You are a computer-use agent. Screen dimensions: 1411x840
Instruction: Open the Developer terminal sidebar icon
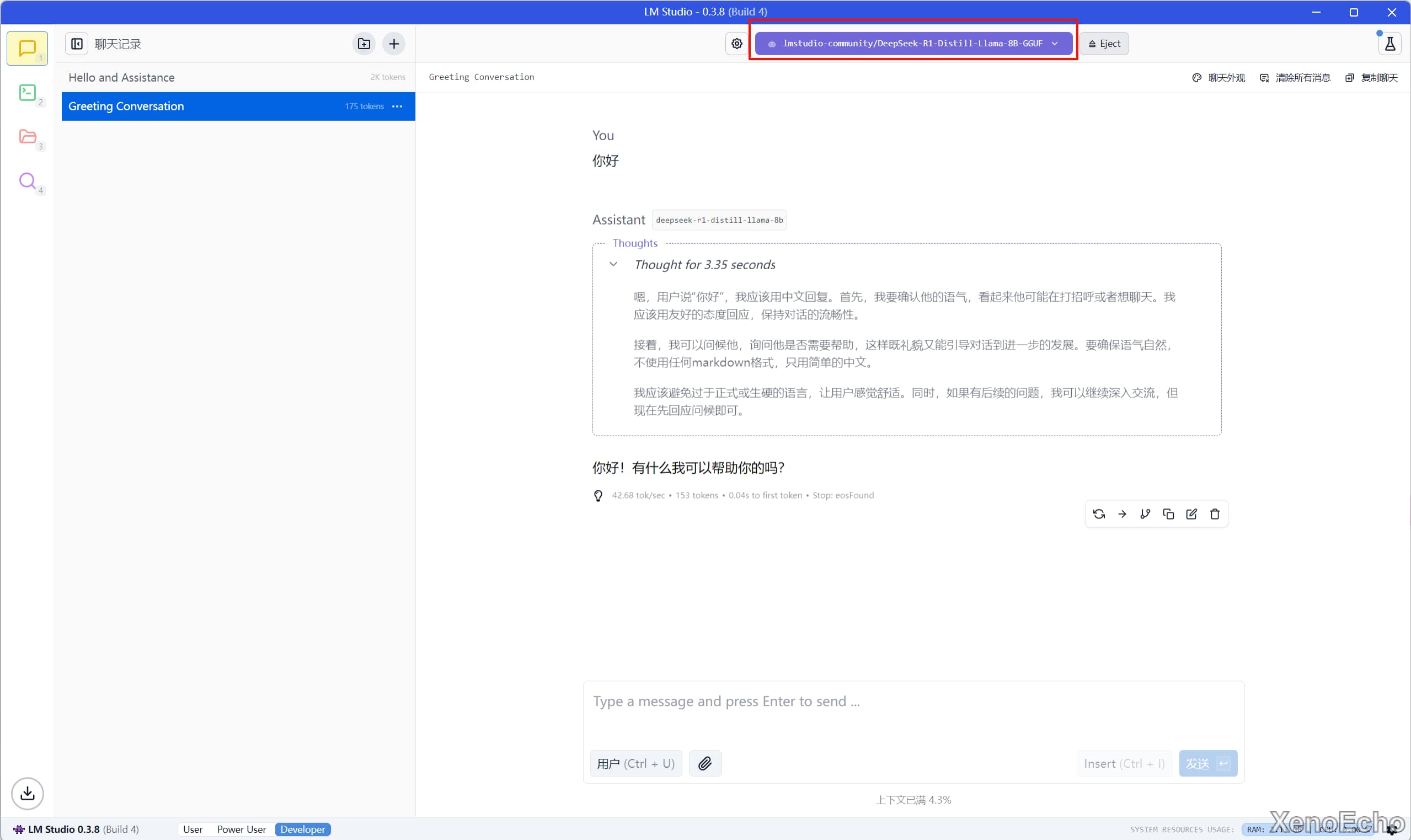pyautogui.click(x=27, y=93)
